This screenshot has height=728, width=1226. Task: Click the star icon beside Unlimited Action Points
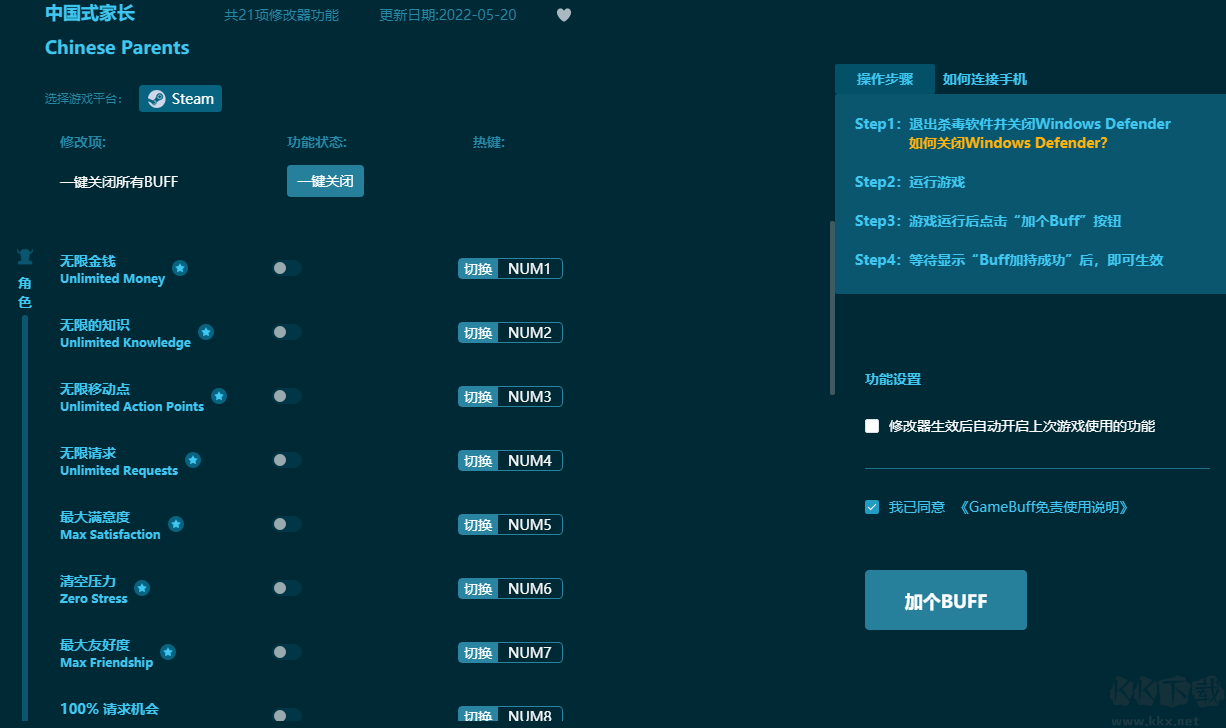click(x=218, y=396)
